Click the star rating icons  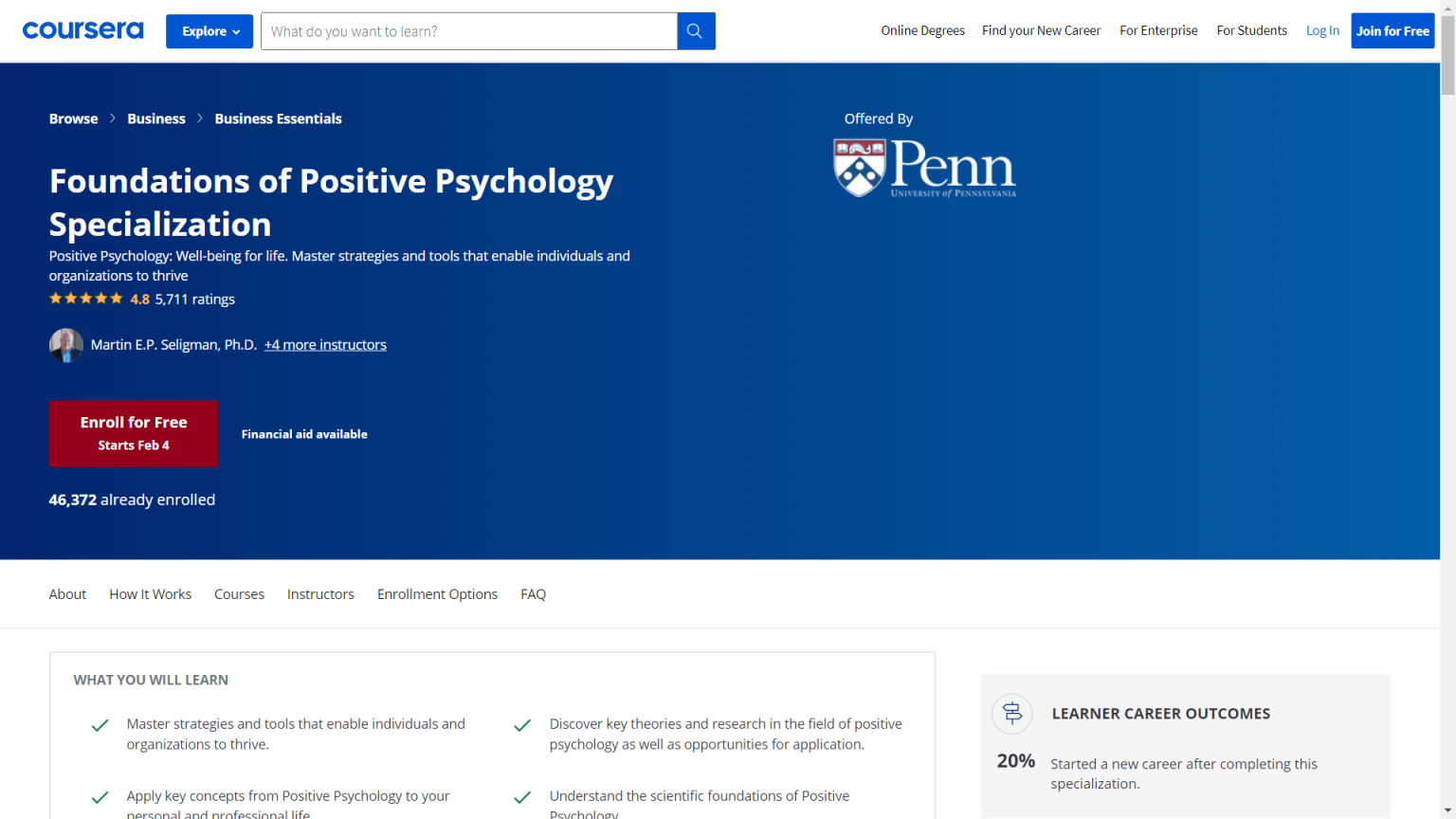tap(86, 299)
